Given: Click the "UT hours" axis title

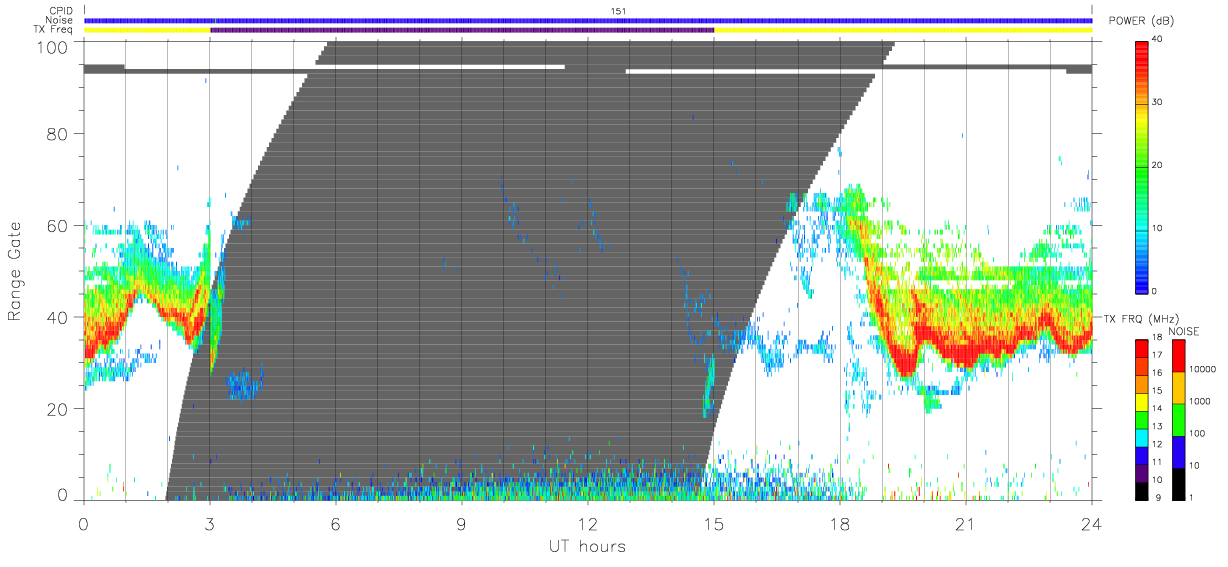Looking at the screenshot, I should (587, 546).
